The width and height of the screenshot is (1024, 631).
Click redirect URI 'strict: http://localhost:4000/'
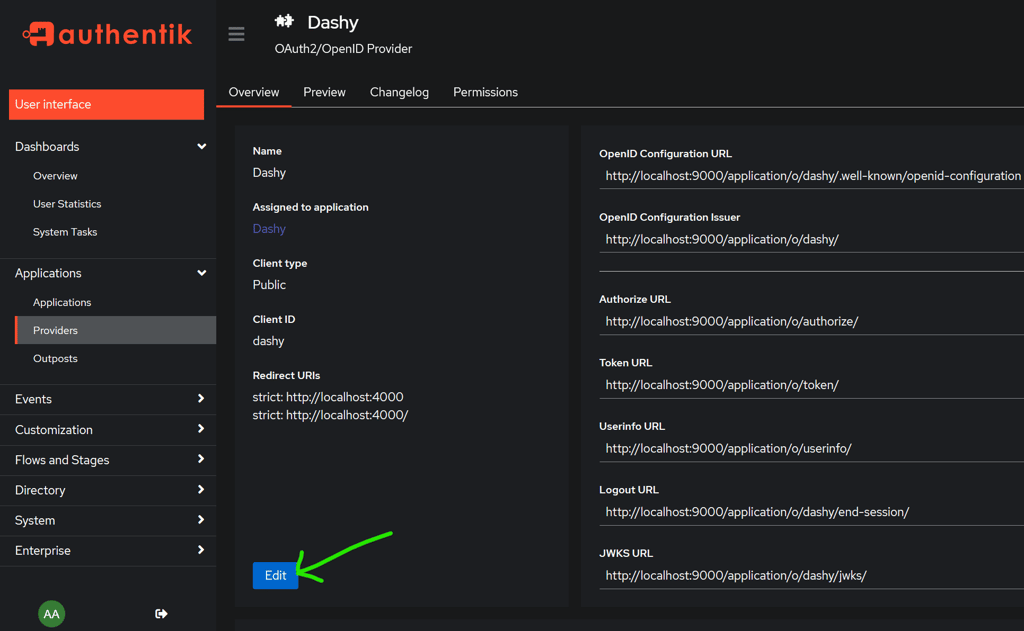click(330, 415)
